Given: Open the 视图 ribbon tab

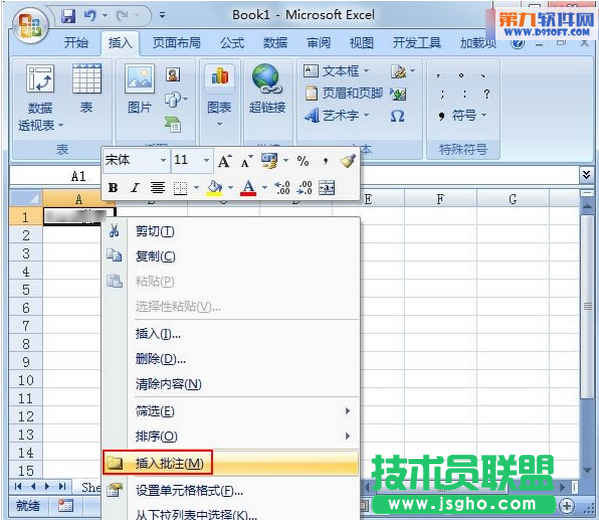Looking at the screenshot, I should click(362, 42).
